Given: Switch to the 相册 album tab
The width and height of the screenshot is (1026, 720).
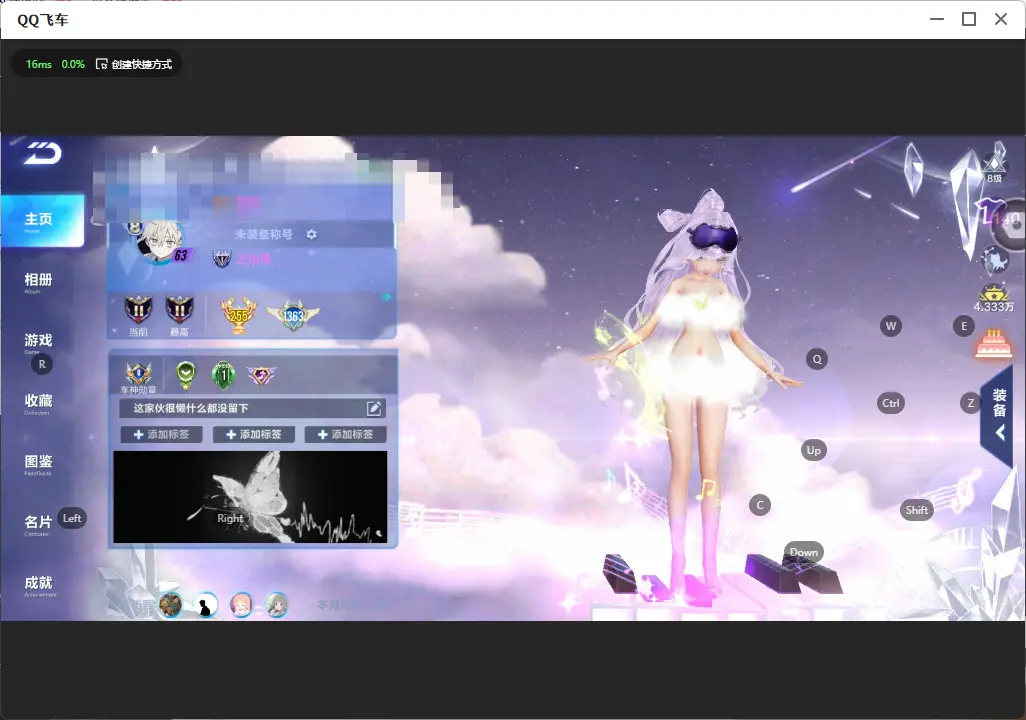Looking at the screenshot, I should (38, 282).
